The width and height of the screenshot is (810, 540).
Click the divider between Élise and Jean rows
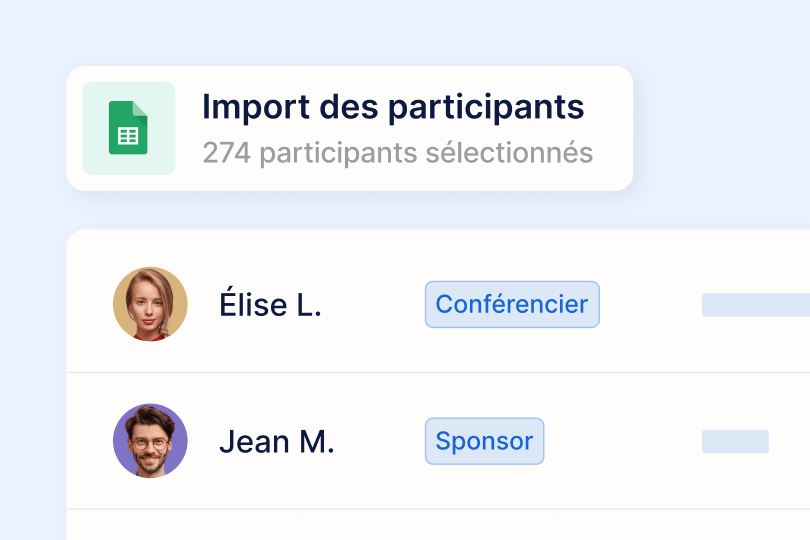pos(400,373)
